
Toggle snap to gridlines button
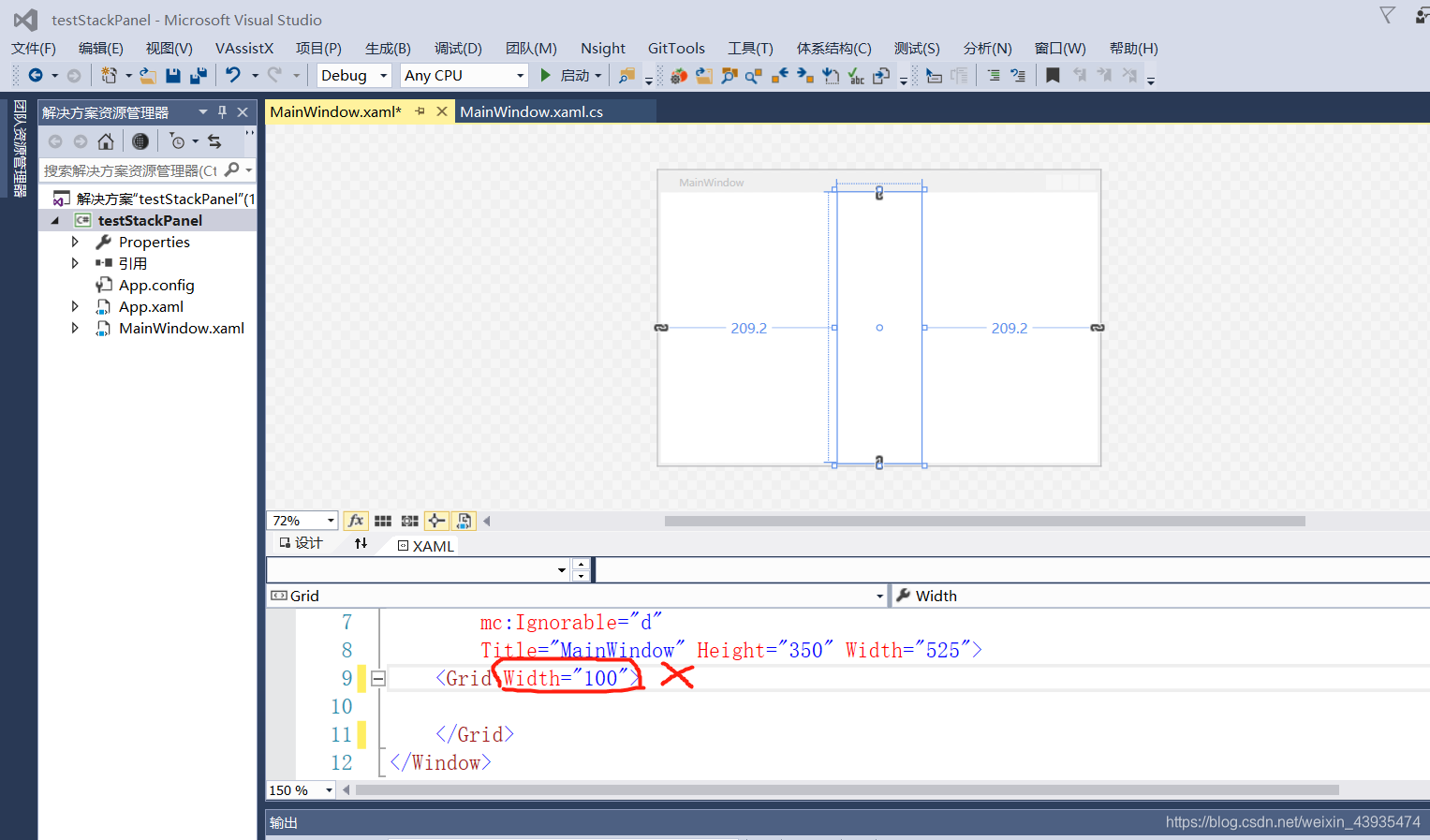pyautogui.click(x=410, y=521)
